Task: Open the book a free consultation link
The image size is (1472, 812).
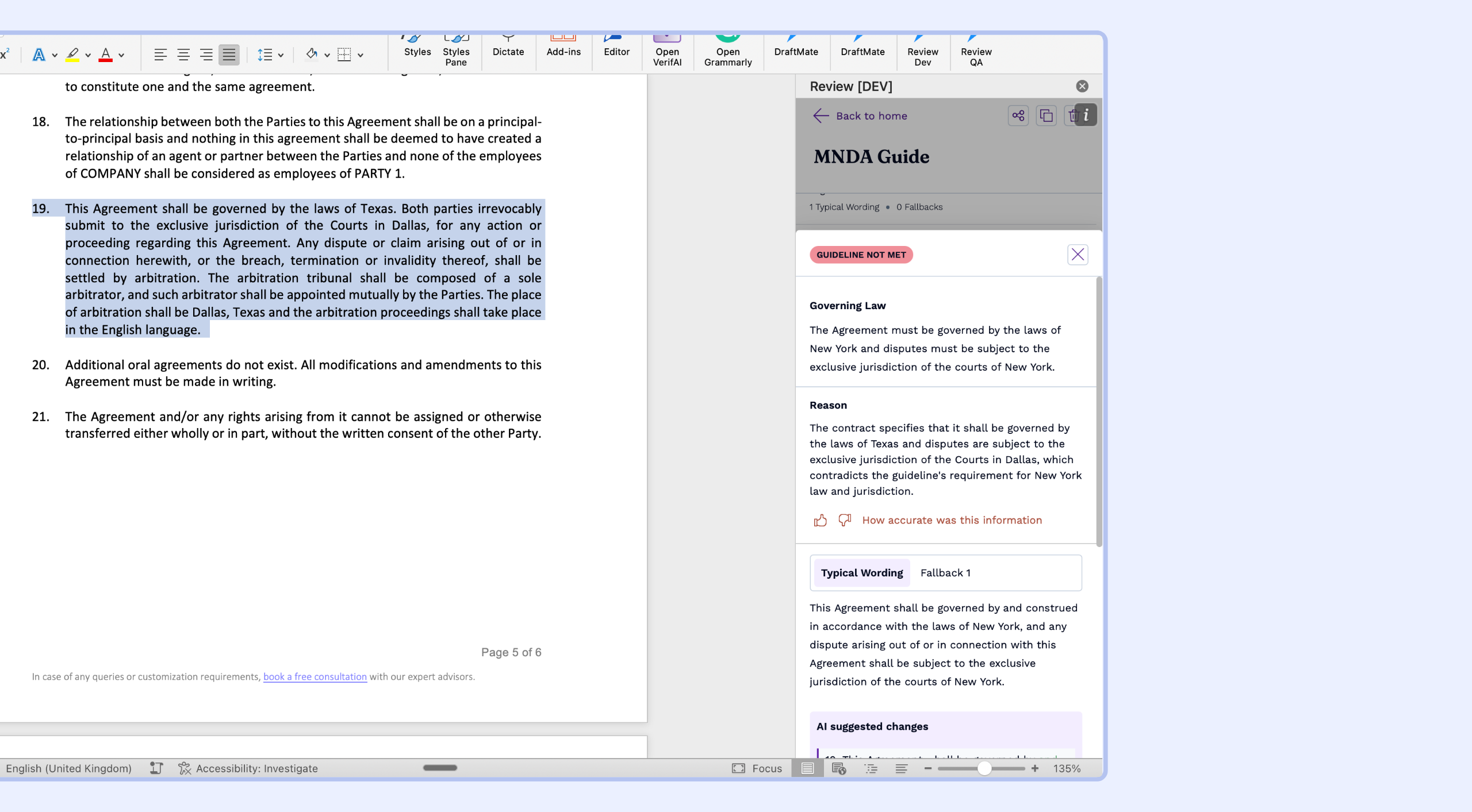Action: (315, 677)
